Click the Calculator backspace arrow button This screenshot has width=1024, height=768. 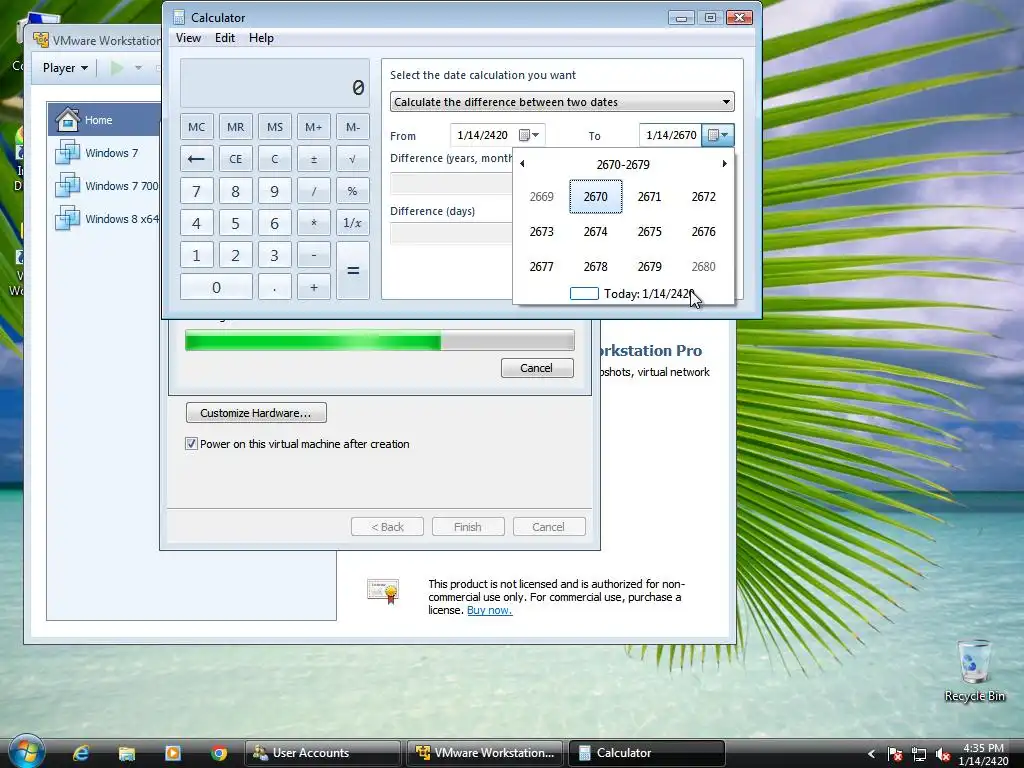coord(196,159)
